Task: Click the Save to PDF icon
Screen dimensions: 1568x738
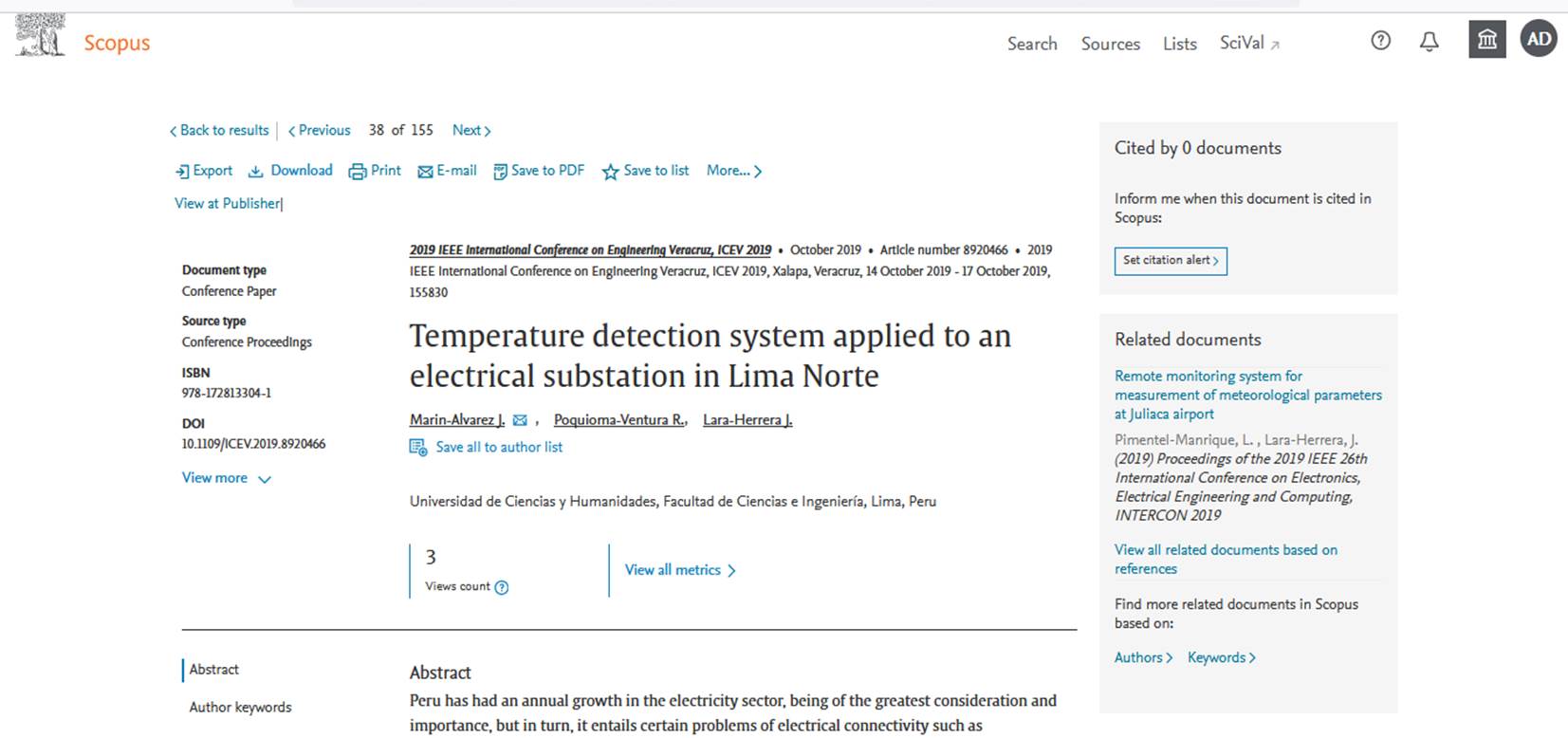Action: click(500, 172)
